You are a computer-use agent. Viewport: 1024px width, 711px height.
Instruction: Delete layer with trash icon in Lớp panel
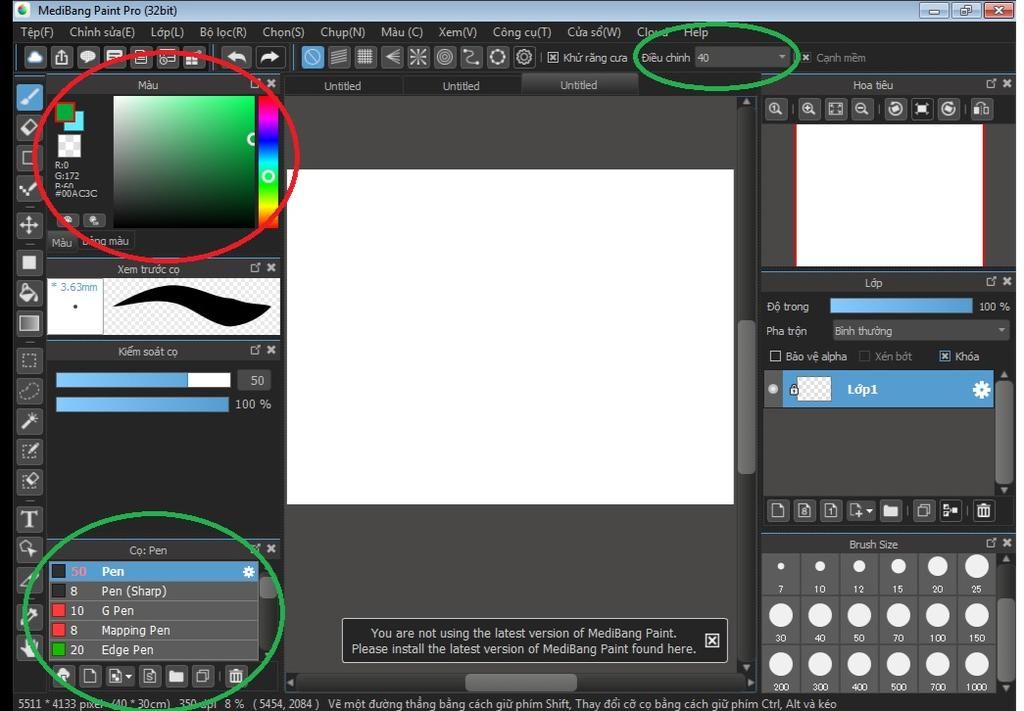click(984, 511)
